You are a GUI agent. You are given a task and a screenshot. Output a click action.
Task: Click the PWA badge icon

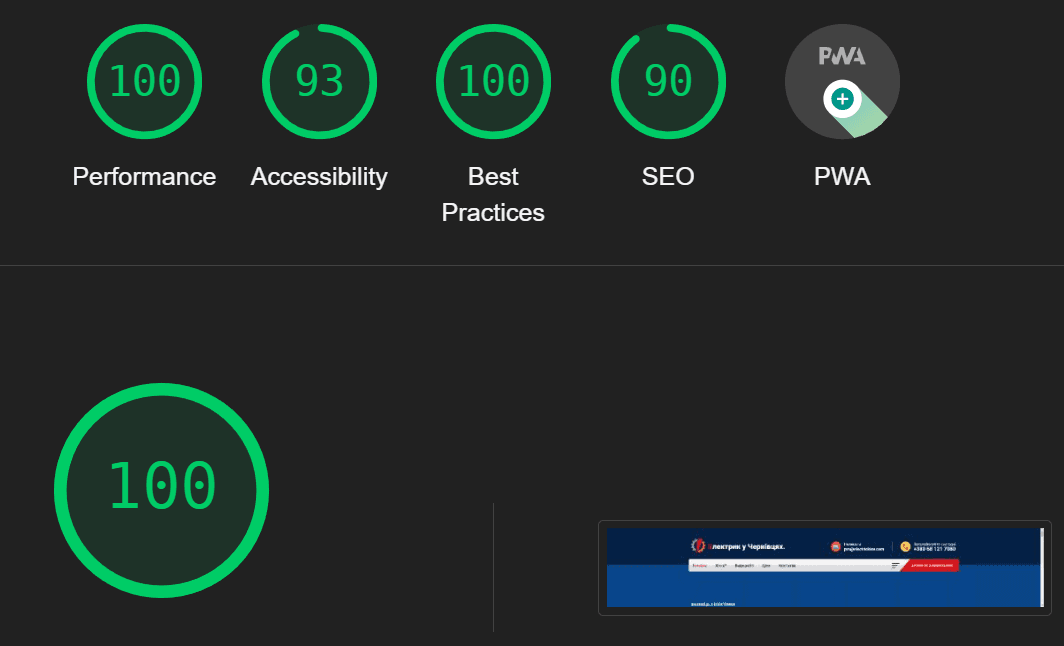point(842,81)
